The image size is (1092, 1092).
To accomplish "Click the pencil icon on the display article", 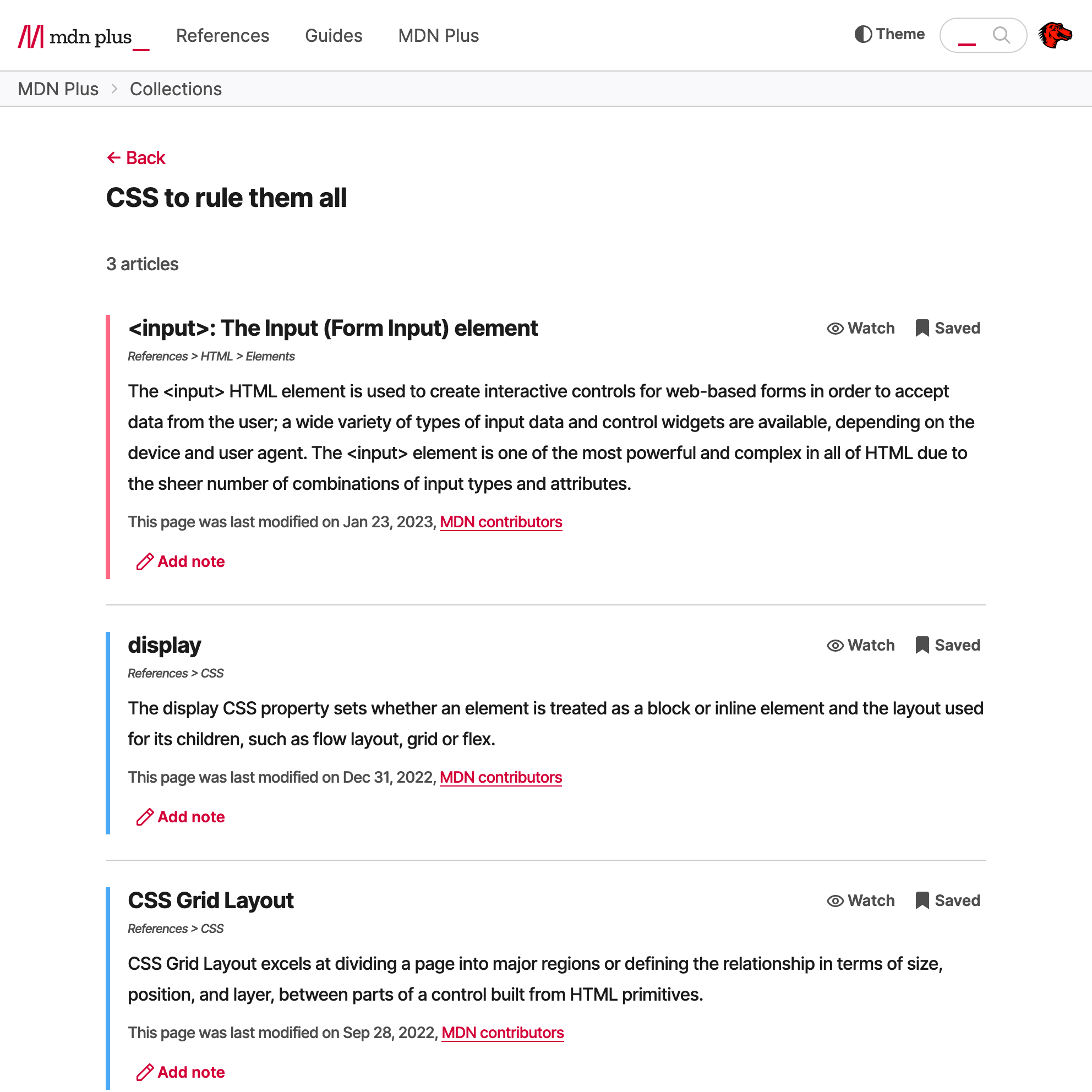I will coord(145,817).
